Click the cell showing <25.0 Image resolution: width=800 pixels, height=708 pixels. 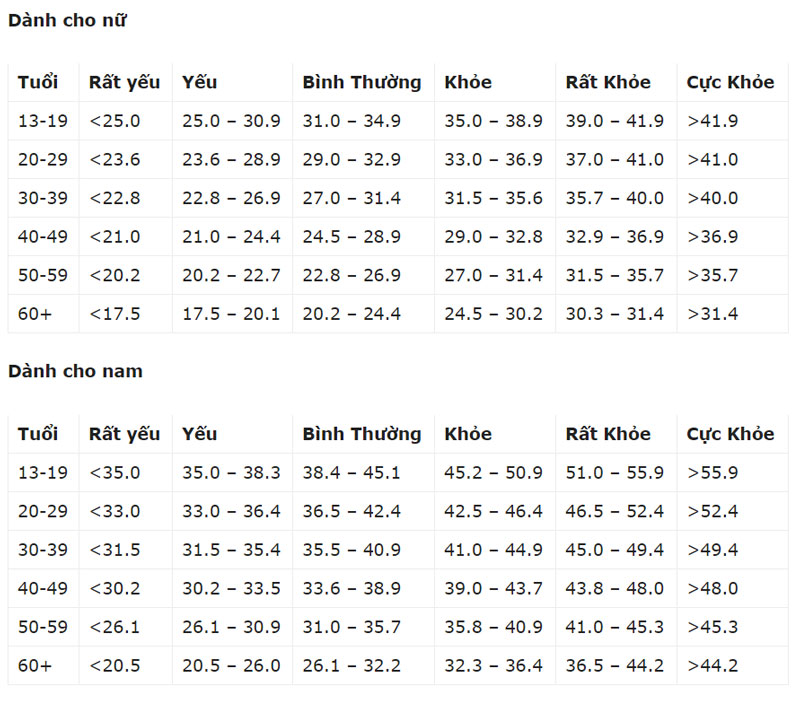pos(115,121)
